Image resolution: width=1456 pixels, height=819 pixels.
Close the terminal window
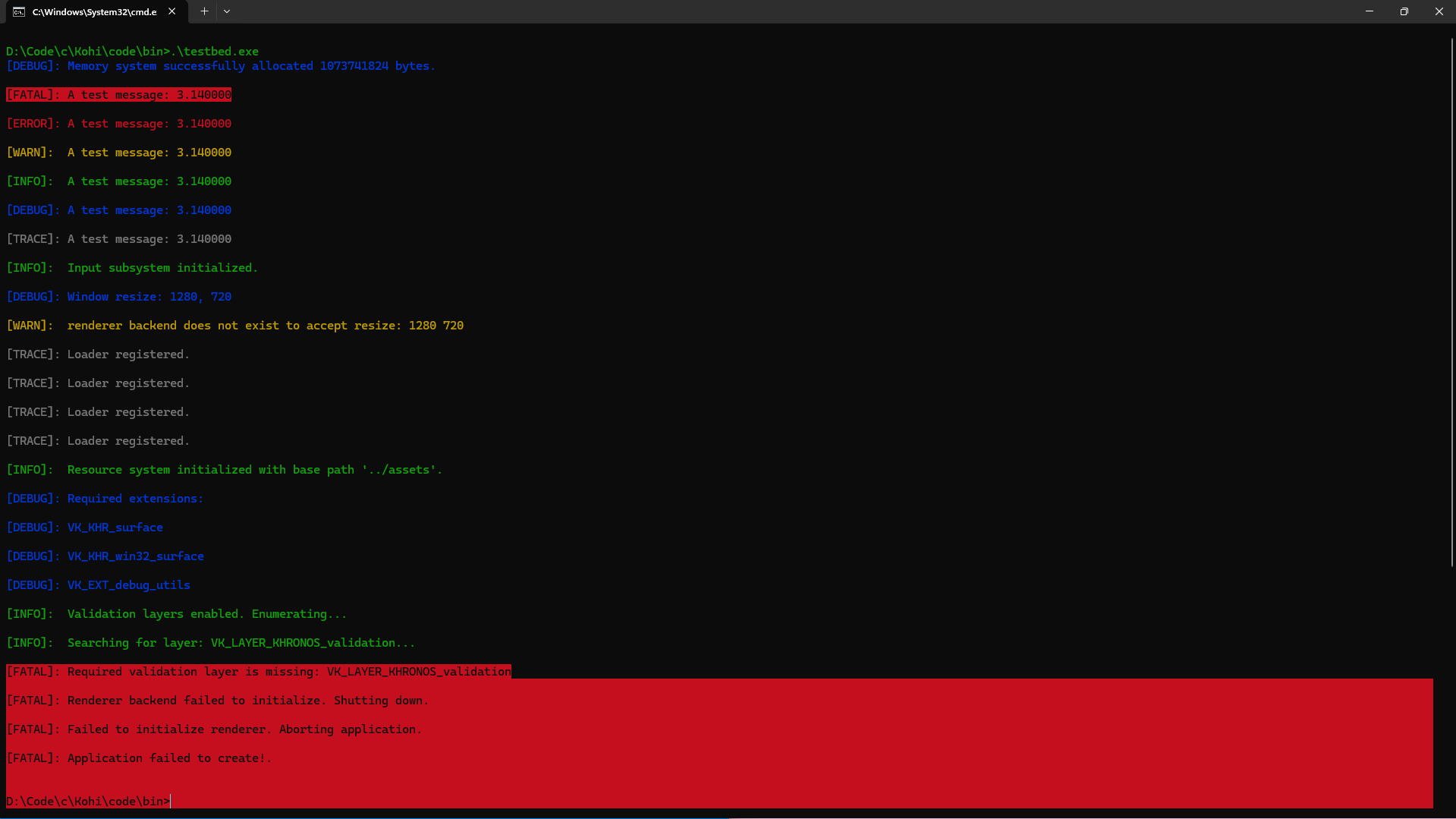coord(1439,11)
